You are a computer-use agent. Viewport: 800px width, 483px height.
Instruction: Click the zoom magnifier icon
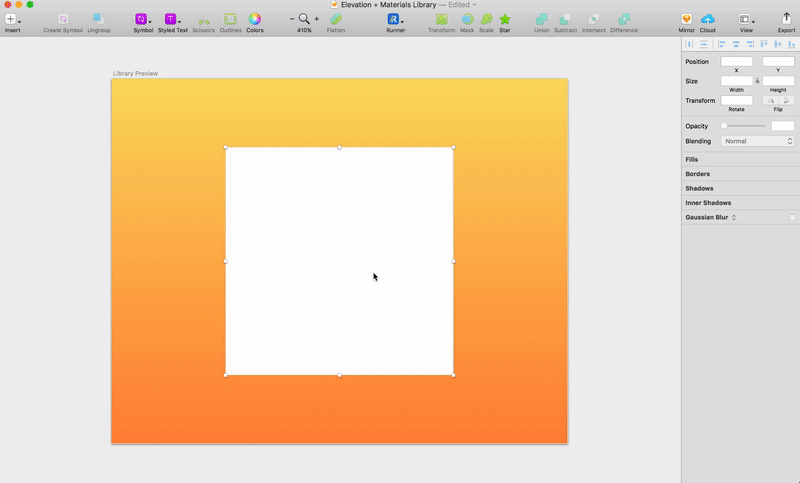pos(304,19)
